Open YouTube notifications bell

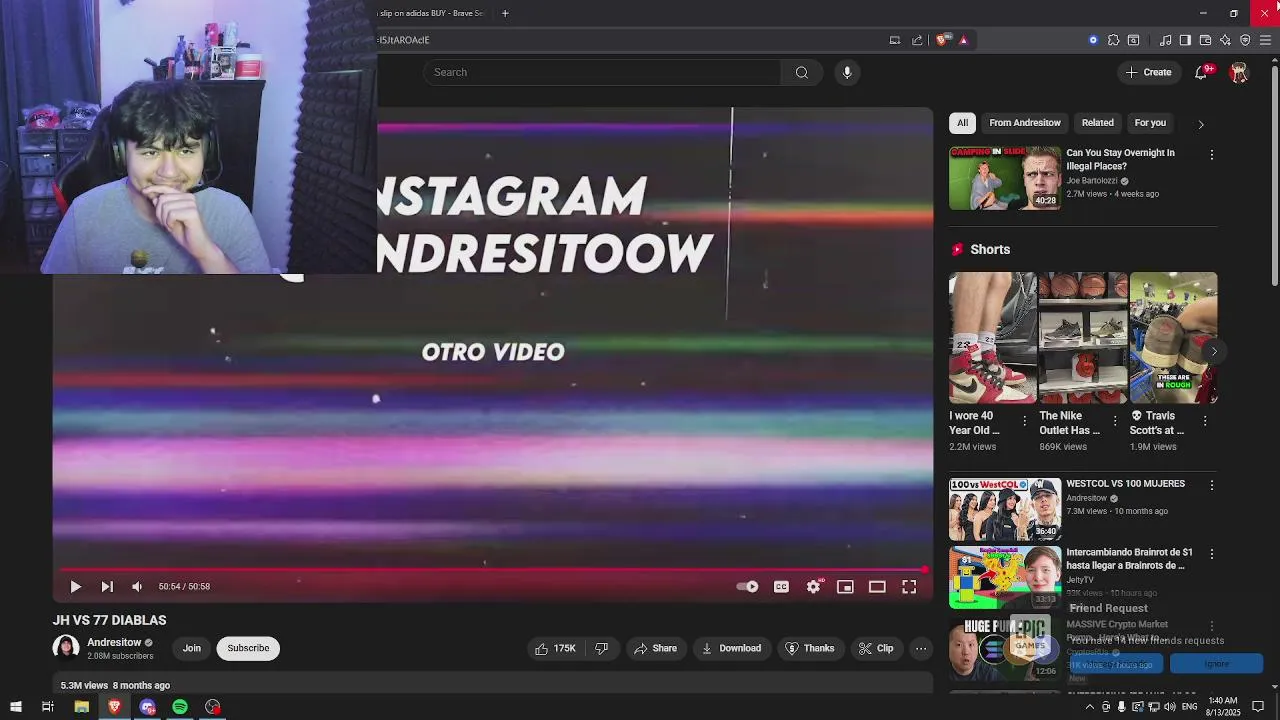click(x=1201, y=72)
